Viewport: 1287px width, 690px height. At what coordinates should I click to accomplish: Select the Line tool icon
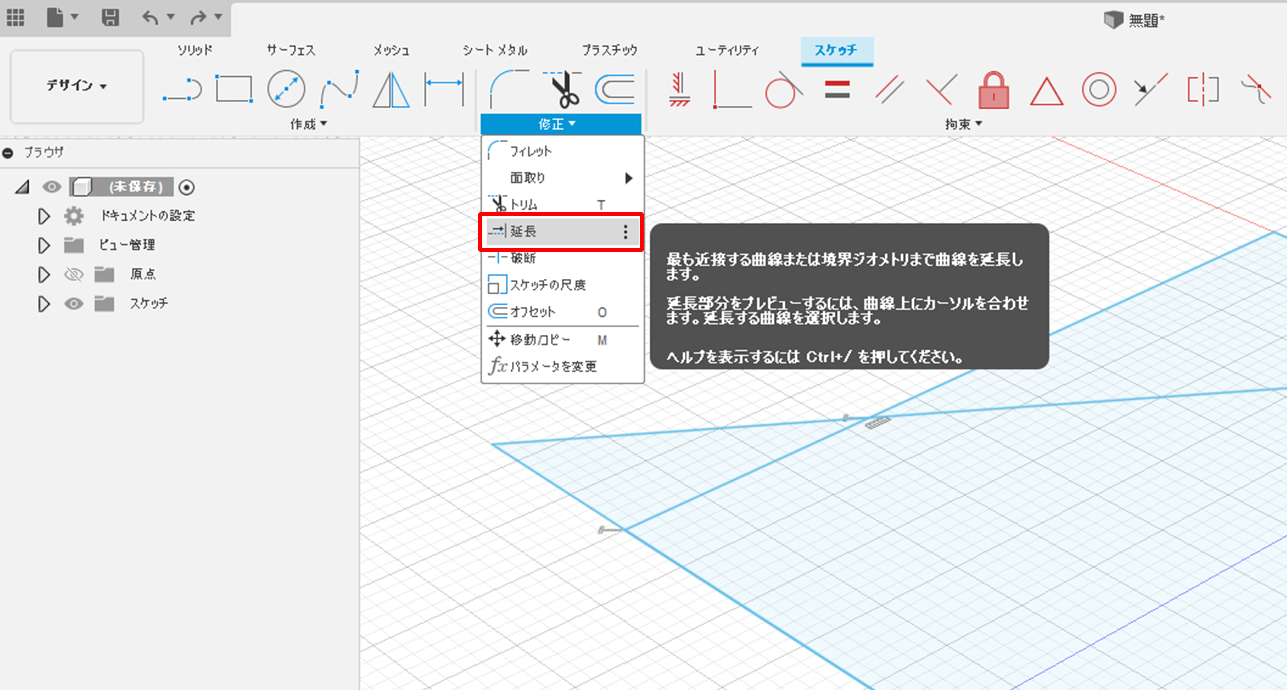tap(182, 90)
